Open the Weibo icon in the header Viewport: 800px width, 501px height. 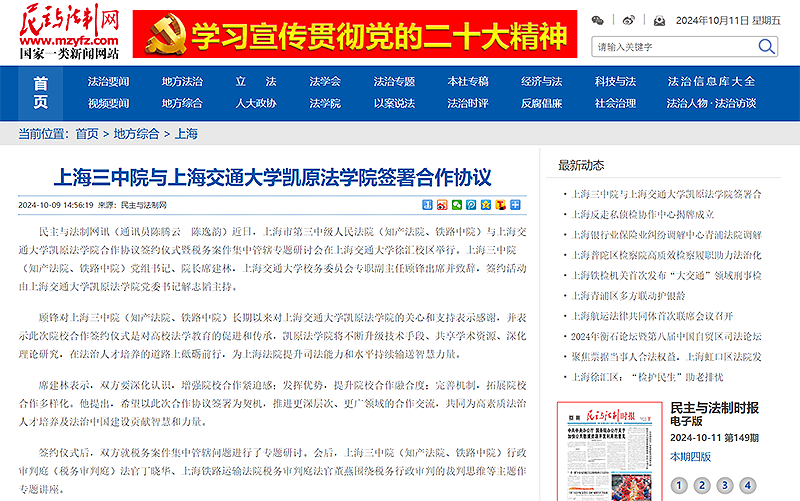point(629,20)
